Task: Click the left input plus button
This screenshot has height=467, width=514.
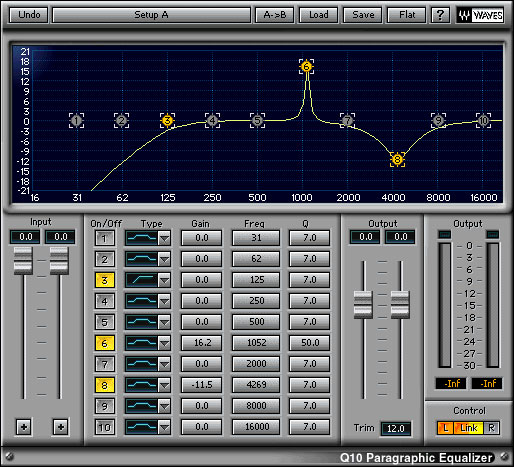Action: pyautogui.click(x=24, y=427)
